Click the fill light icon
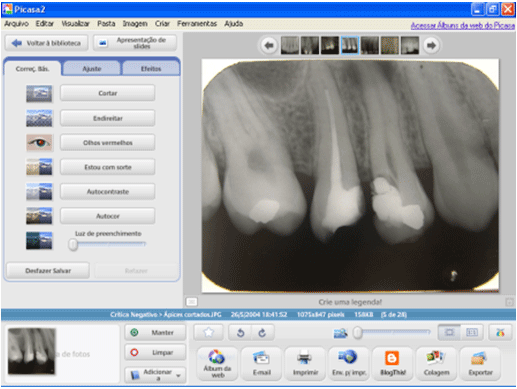The image size is (517, 389). click(39, 241)
